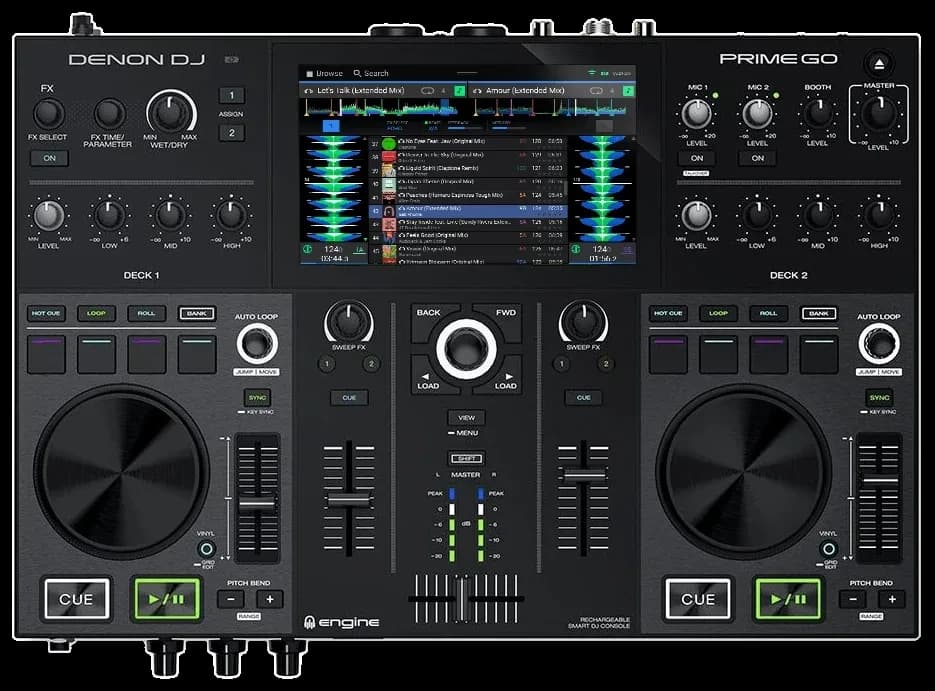Toggle VINYL mode button on Deck 1
This screenshot has height=691, width=935.
pyautogui.click(x=206, y=549)
